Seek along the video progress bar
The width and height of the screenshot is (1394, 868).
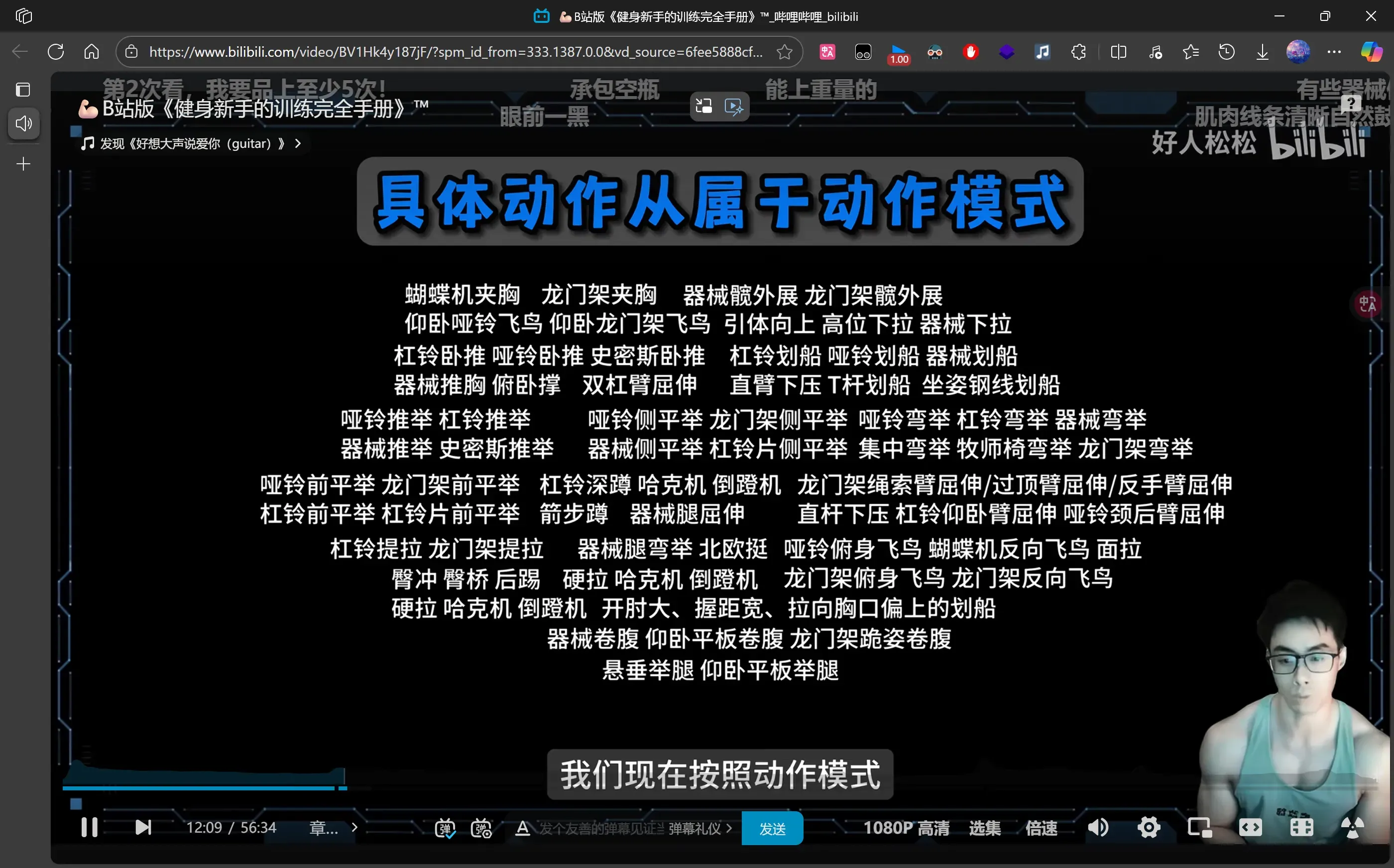point(718,788)
